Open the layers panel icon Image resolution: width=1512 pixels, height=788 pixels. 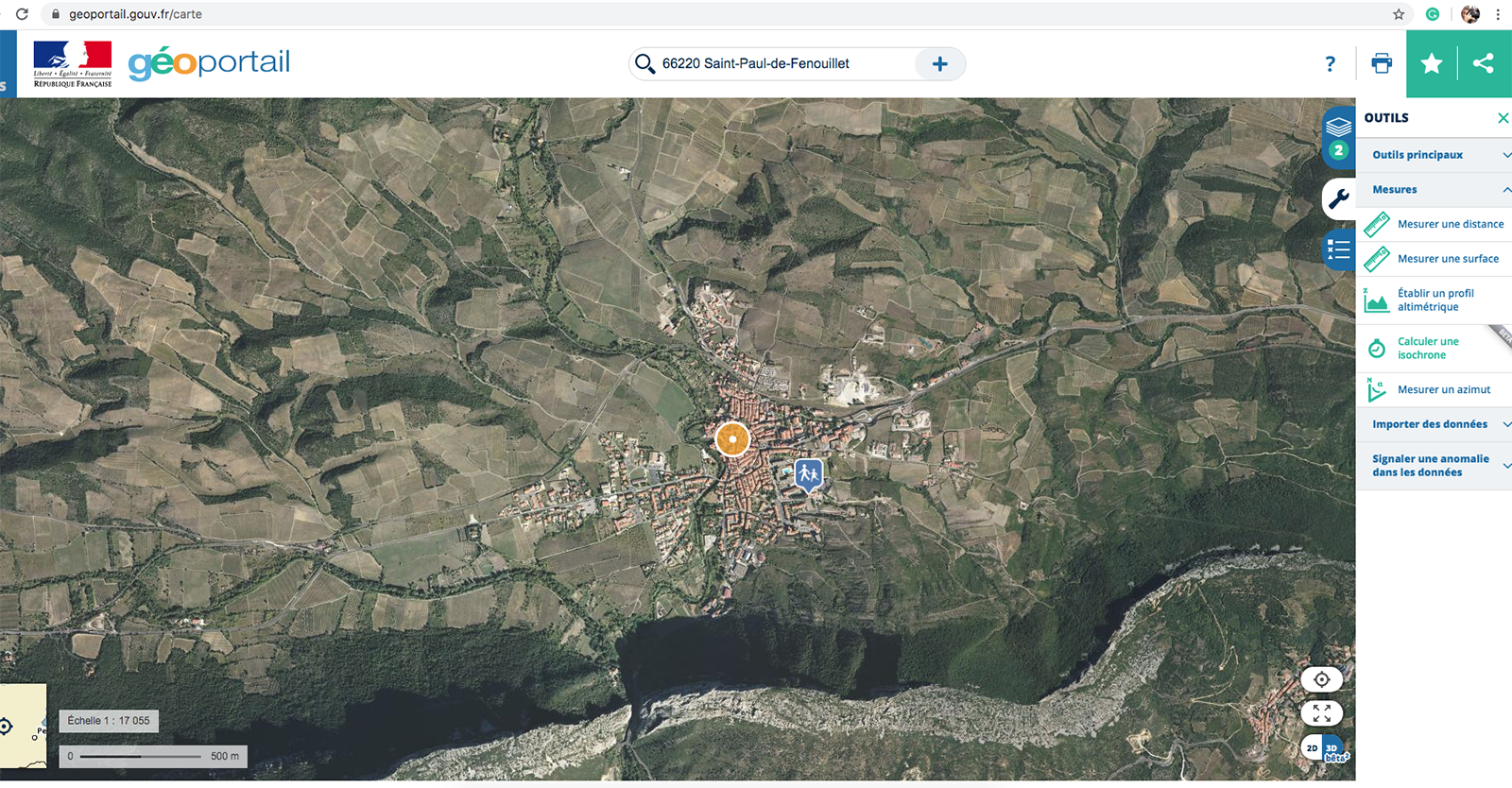1338,127
